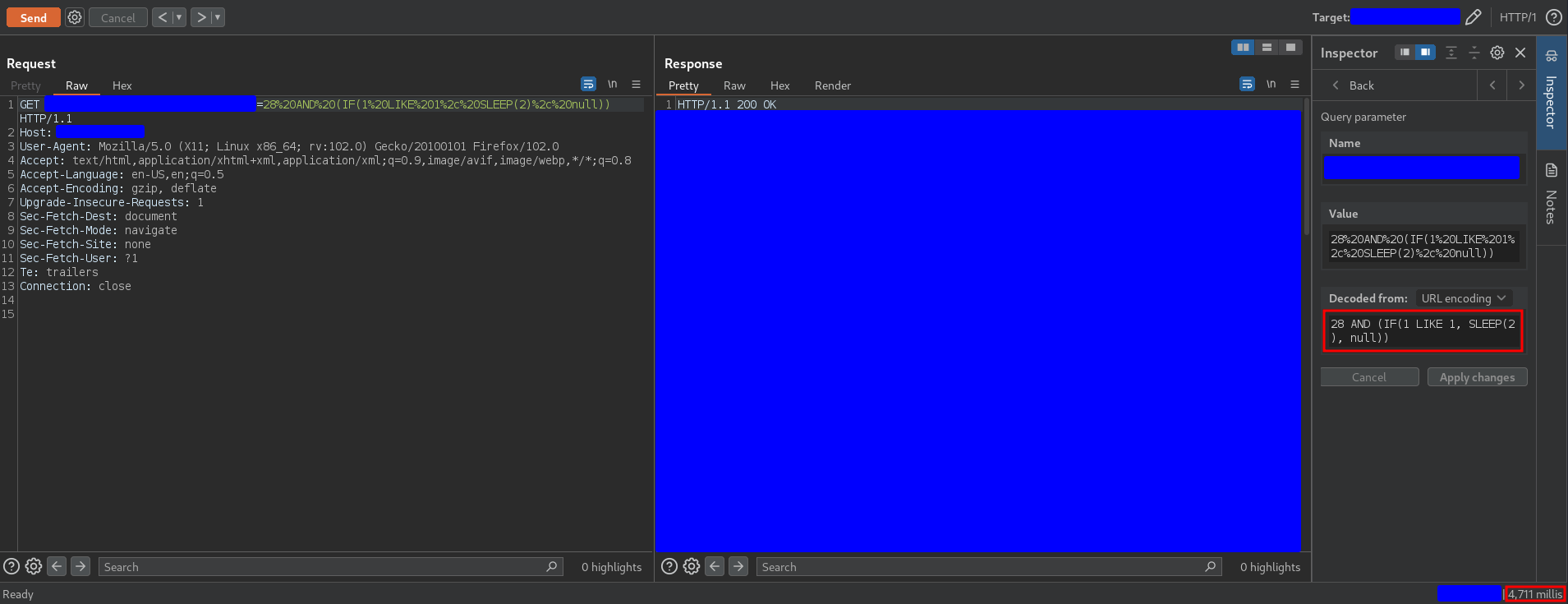This screenshot has width=1568, height=604.
Task: Open Inspector settings gear
Action: [x=1497, y=53]
